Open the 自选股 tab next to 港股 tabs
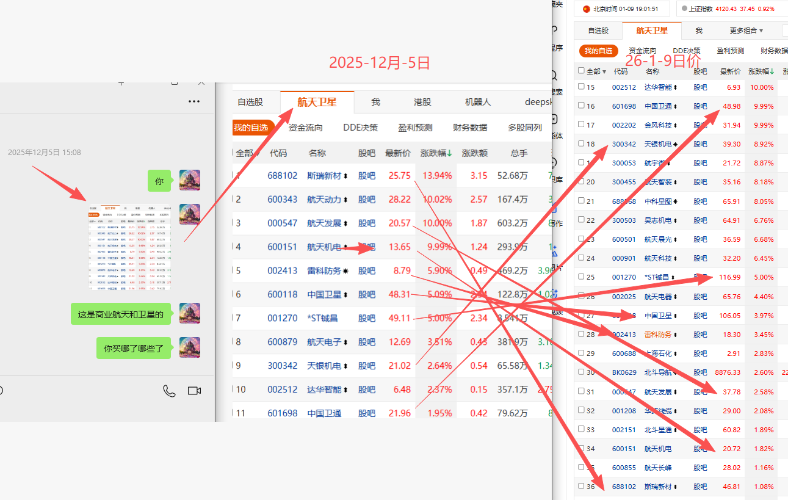 tap(250, 102)
